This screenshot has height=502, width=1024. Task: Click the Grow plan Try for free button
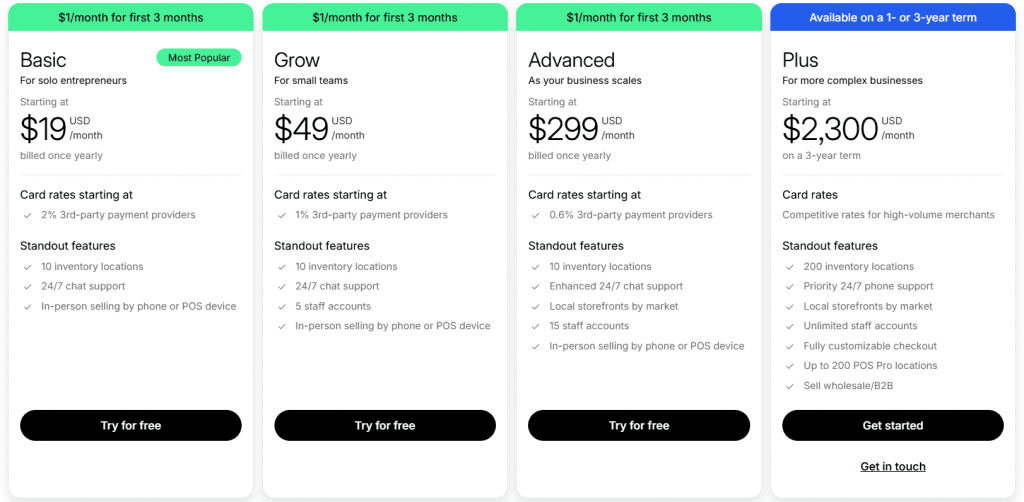pyautogui.click(x=384, y=425)
